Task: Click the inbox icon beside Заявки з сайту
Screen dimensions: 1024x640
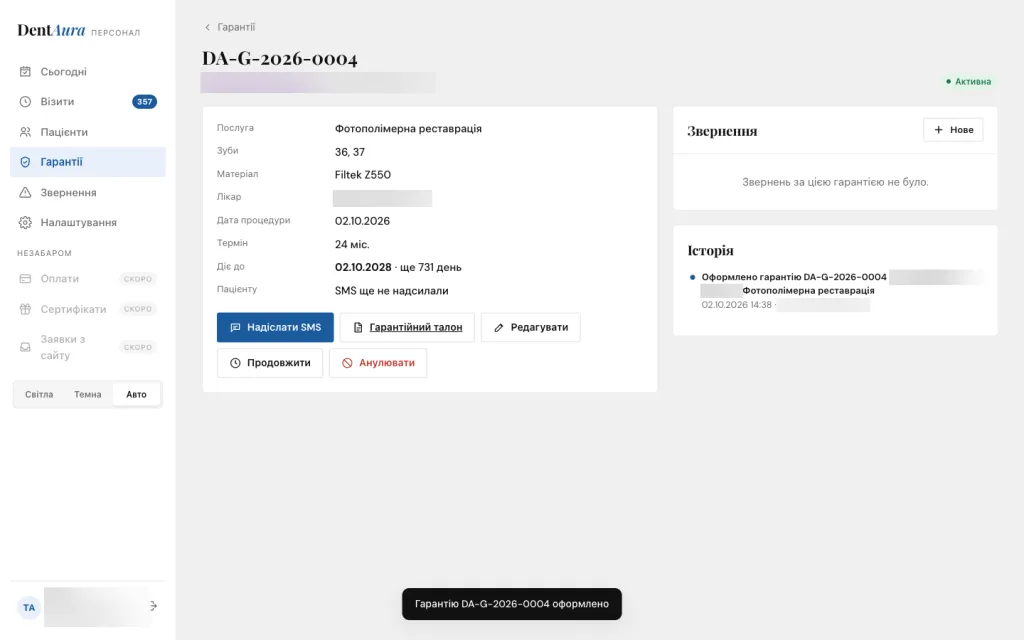Action: (x=25, y=347)
